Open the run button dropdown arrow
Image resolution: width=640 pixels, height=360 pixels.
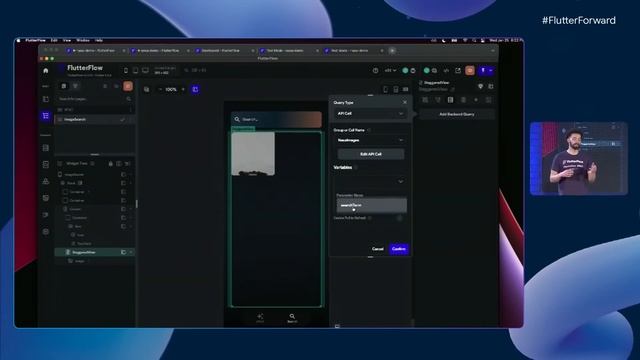click(491, 71)
